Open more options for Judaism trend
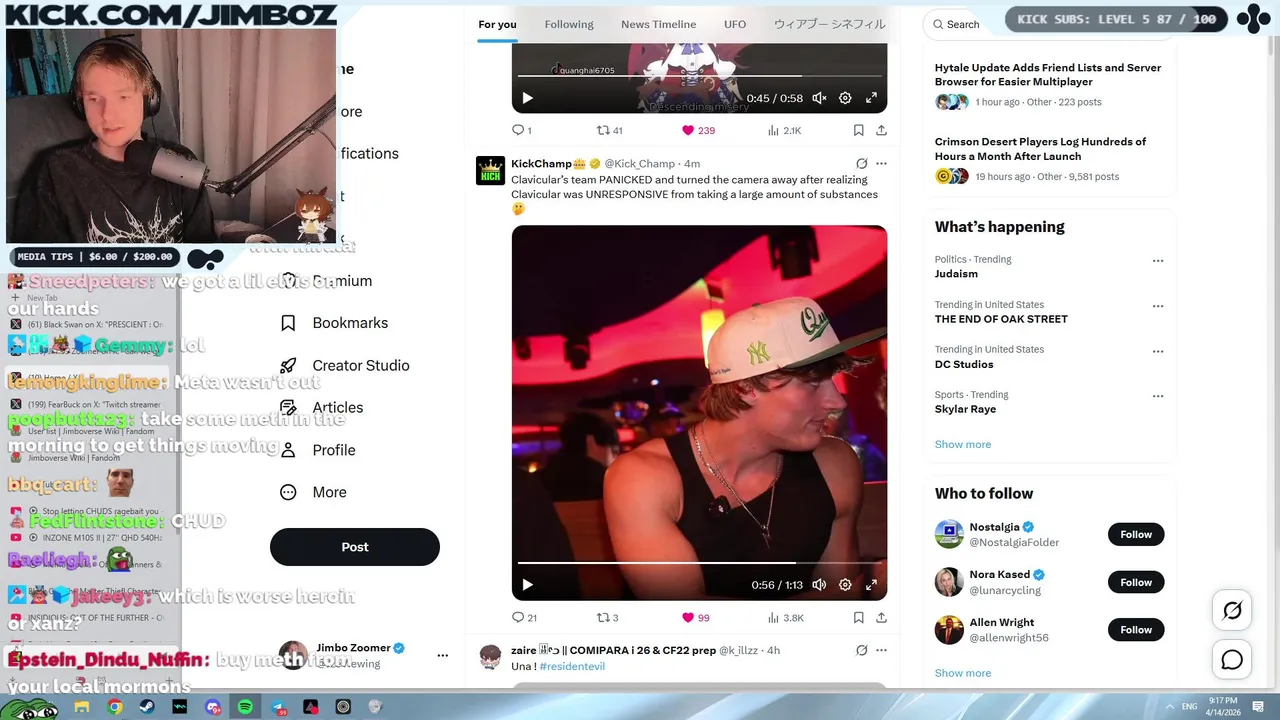 [1158, 261]
